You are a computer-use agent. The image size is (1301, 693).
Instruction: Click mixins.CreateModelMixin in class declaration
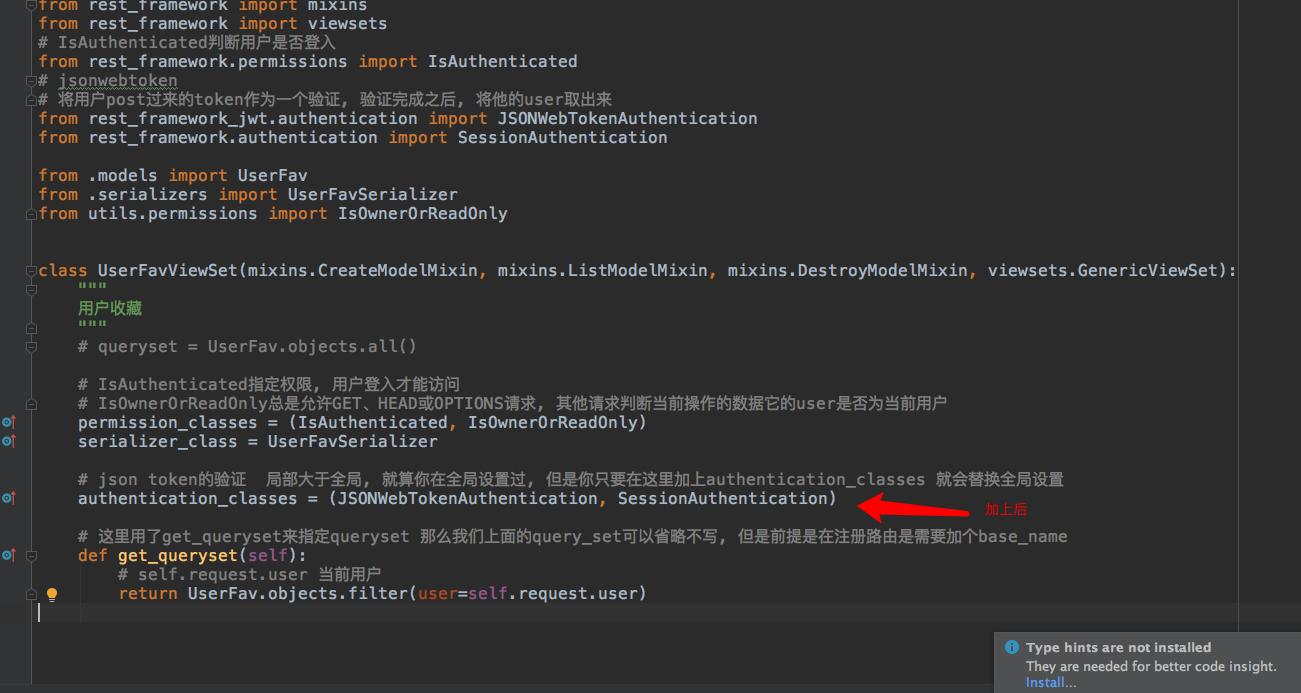[362, 270]
